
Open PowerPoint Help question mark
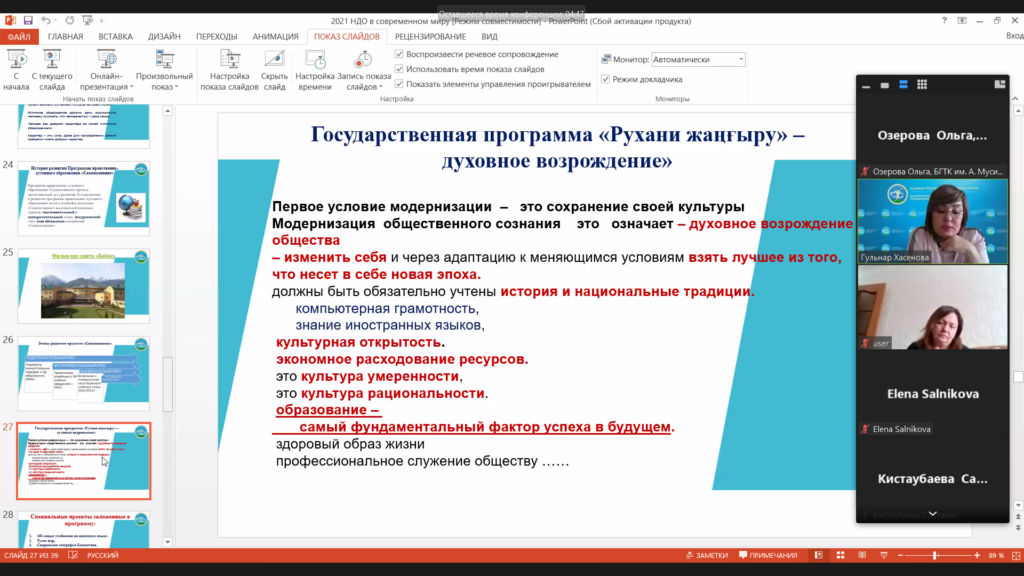pos(944,21)
